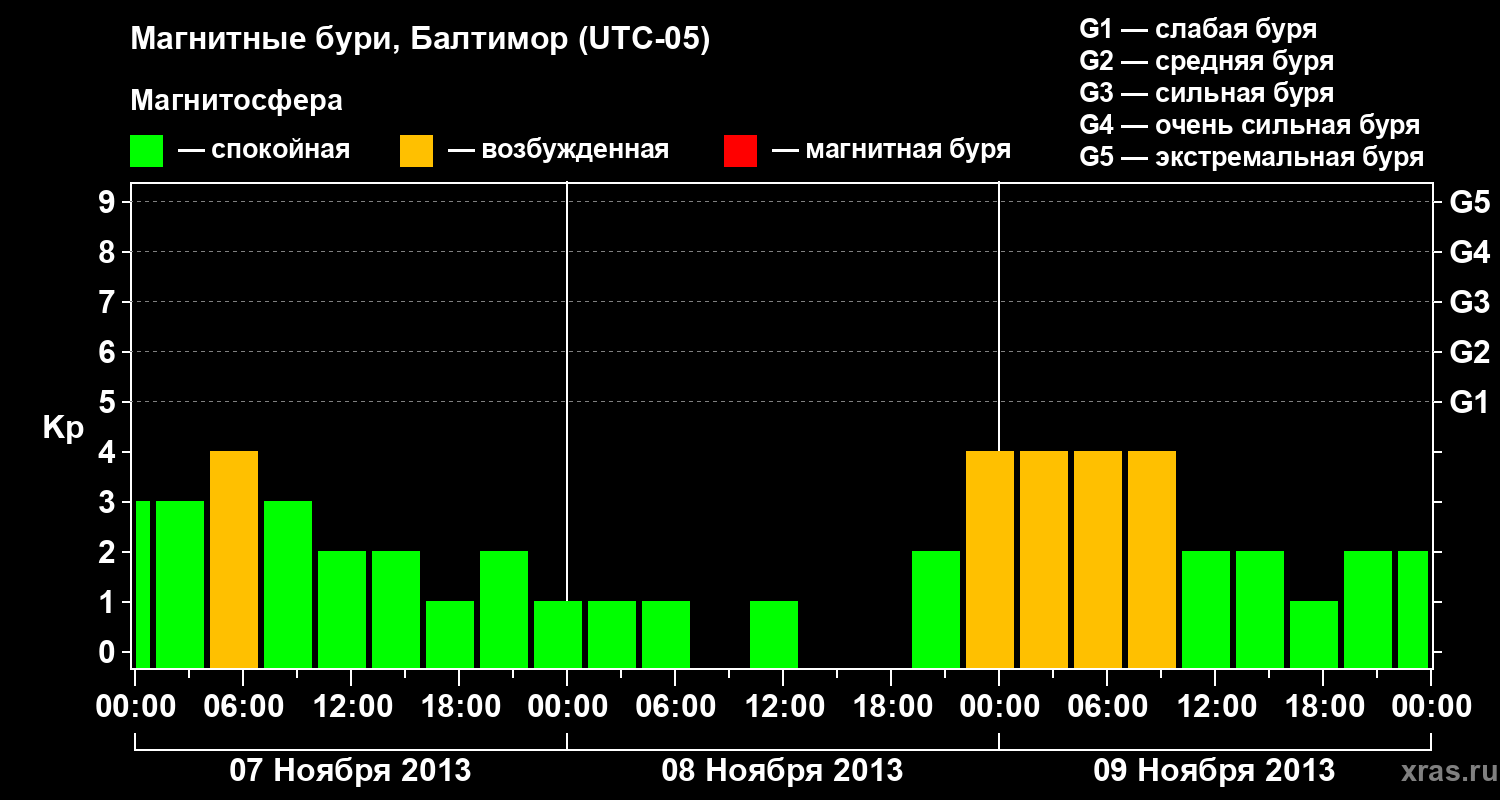Select the 'G3 — сильная буря' legend line
1500x800 pixels.
point(1206,93)
